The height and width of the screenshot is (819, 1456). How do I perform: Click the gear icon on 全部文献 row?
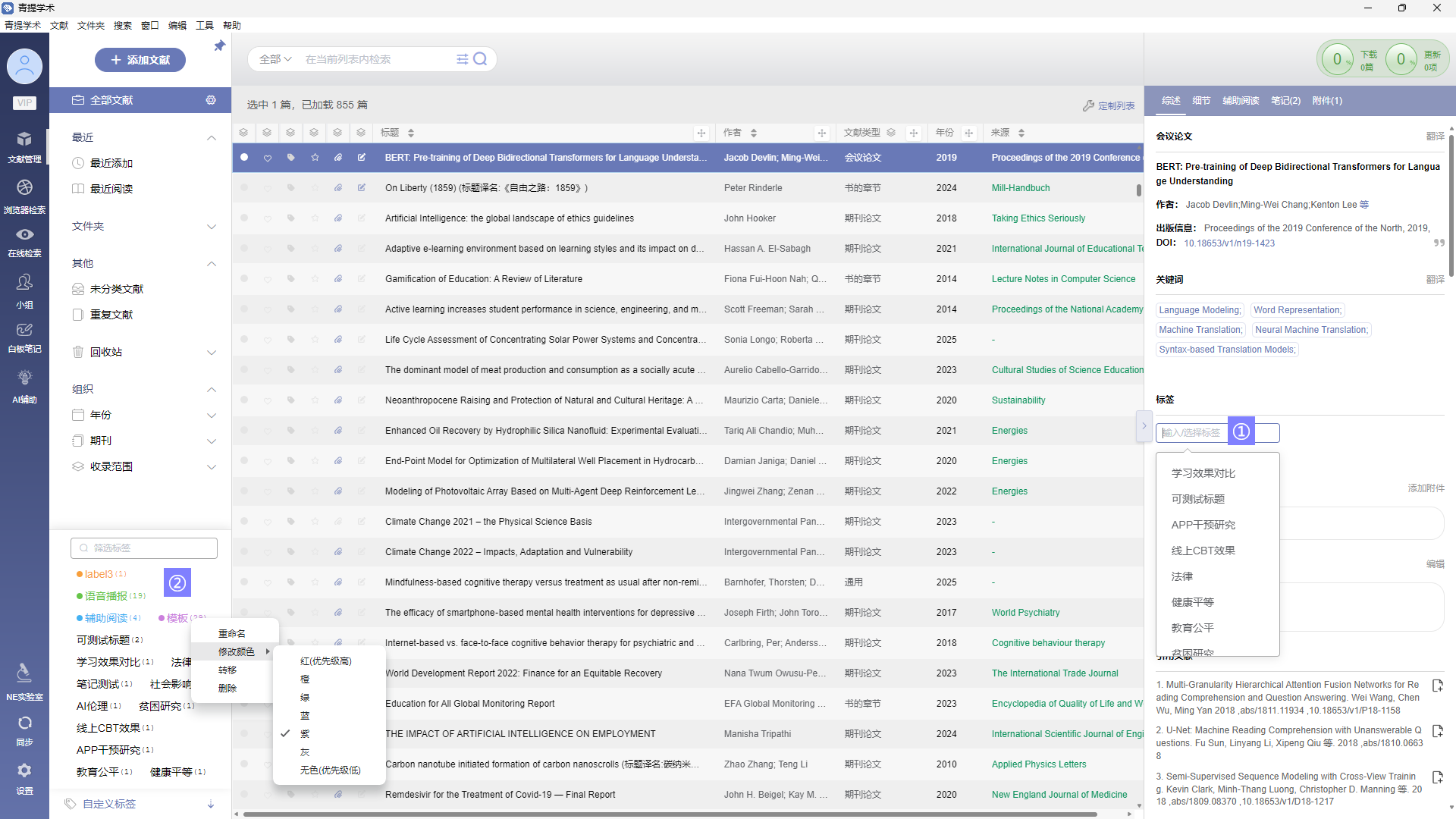pos(211,100)
